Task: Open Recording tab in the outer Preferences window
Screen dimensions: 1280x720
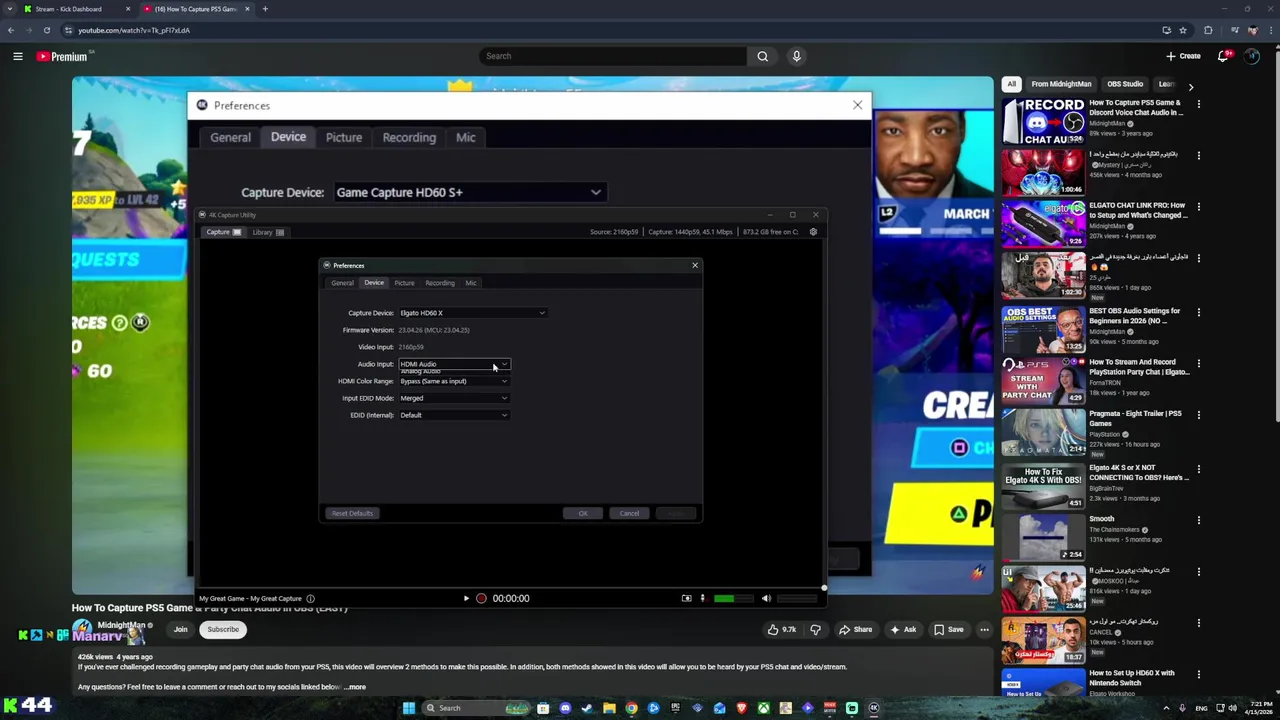Action: tap(409, 138)
